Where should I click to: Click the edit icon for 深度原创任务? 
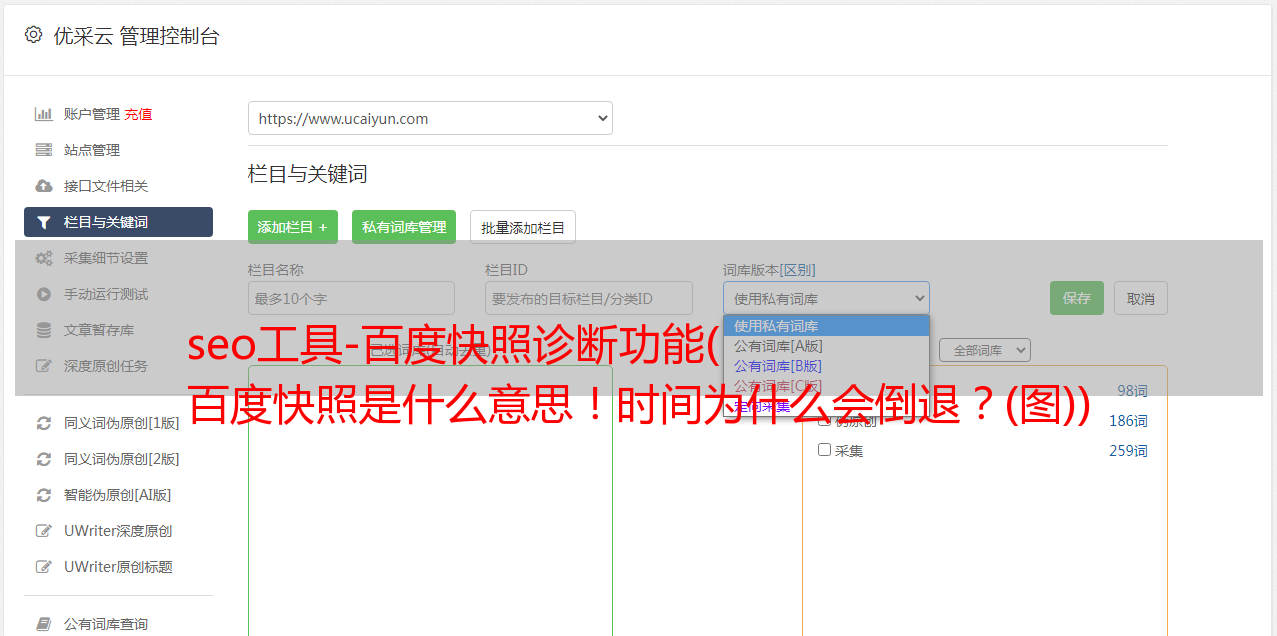44,366
